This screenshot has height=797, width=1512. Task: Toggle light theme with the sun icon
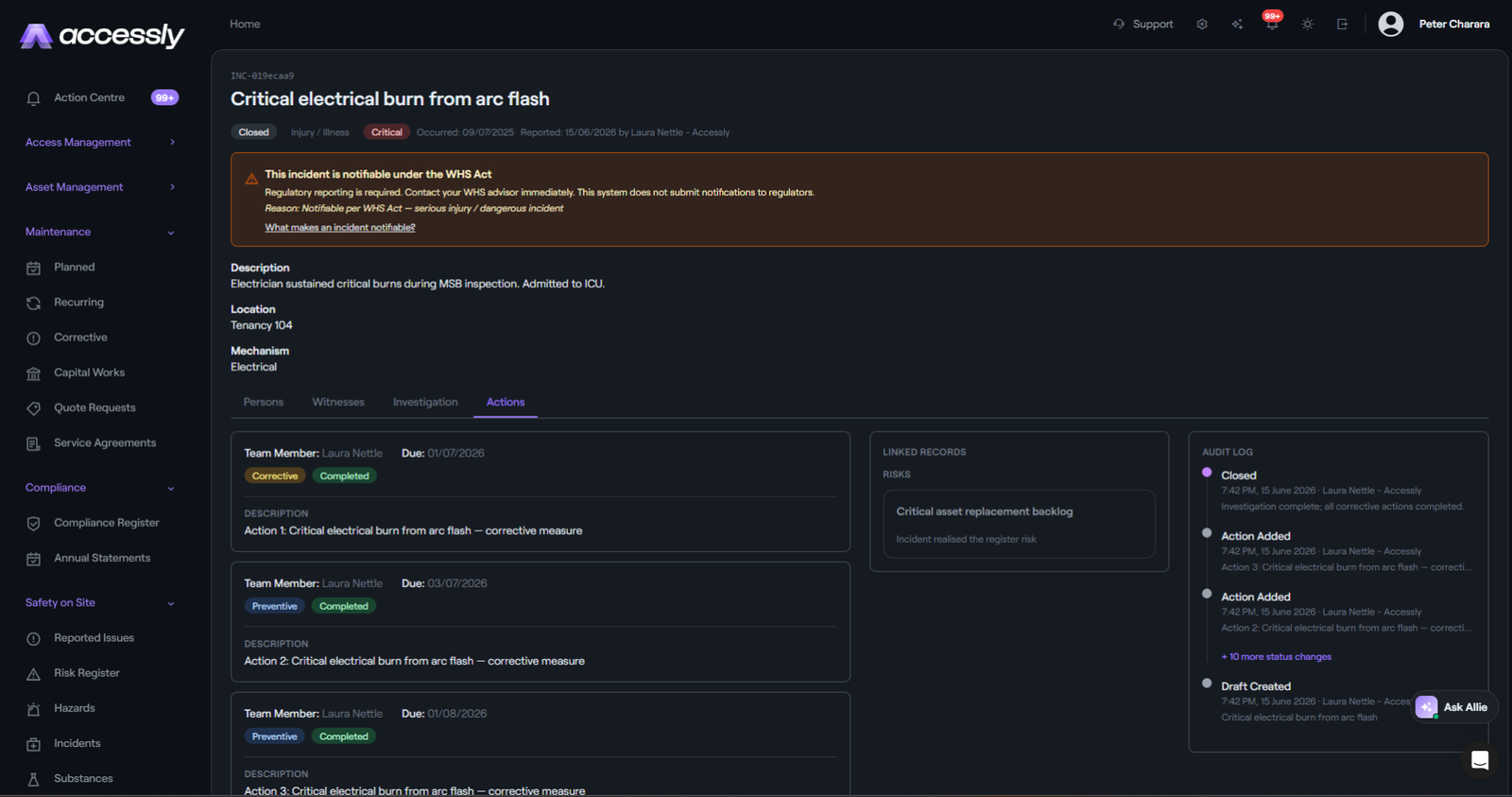[1307, 25]
